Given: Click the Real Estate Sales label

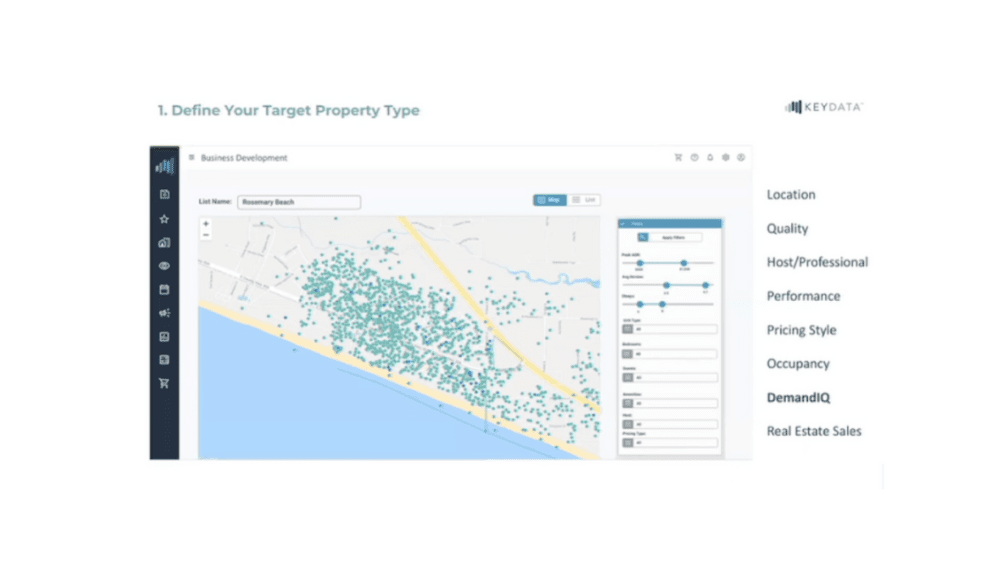Looking at the screenshot, I should [x=814, y=431].
